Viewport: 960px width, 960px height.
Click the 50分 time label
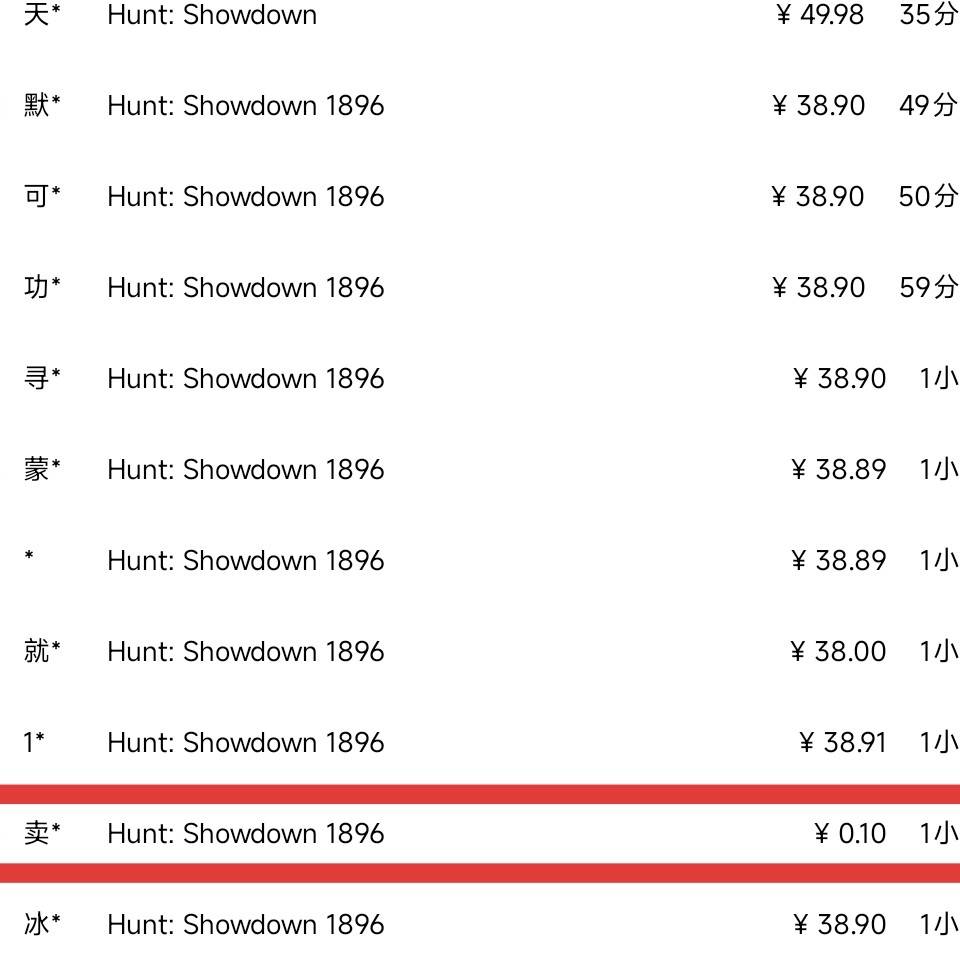(x=927, y=197)
